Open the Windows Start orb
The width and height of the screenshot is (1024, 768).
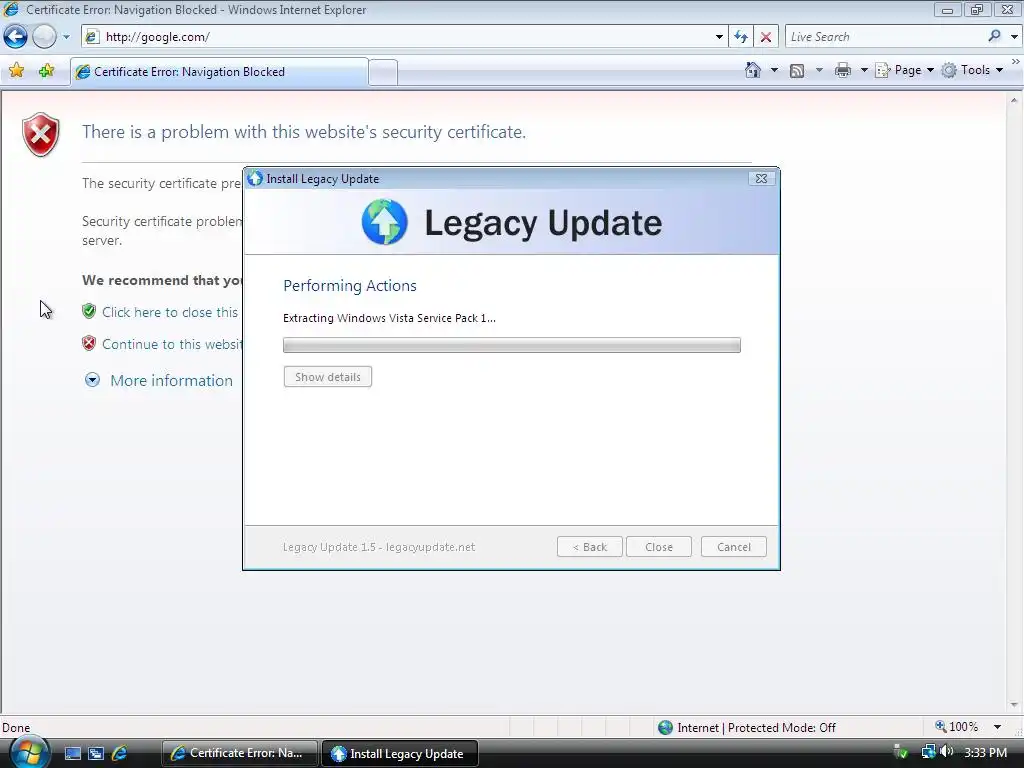coord(29,754)
